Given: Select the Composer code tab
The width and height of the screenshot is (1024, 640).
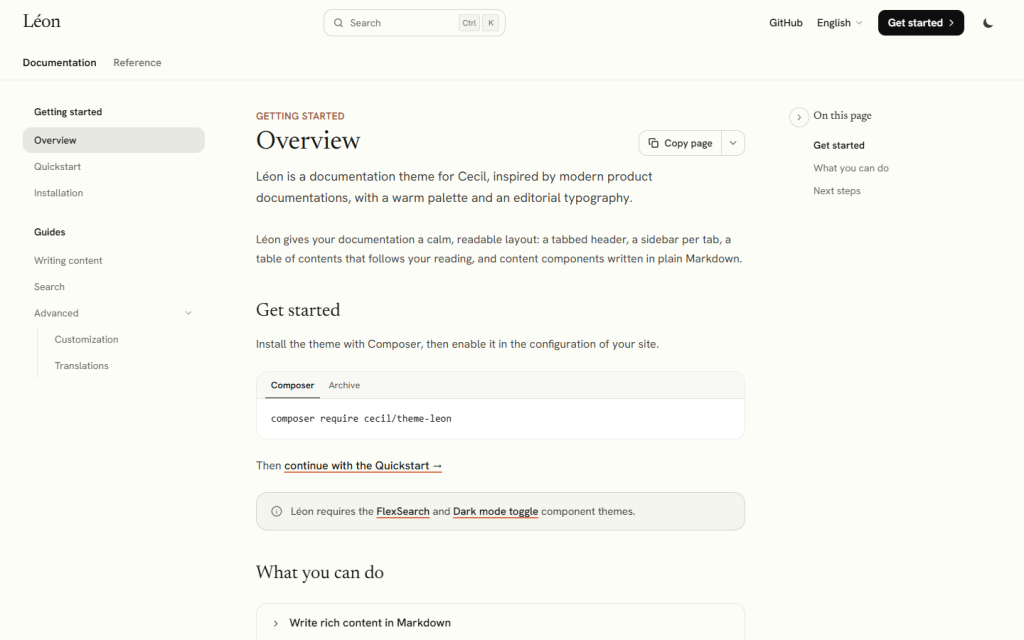Looking at the screenshot, I should (293, 385).
